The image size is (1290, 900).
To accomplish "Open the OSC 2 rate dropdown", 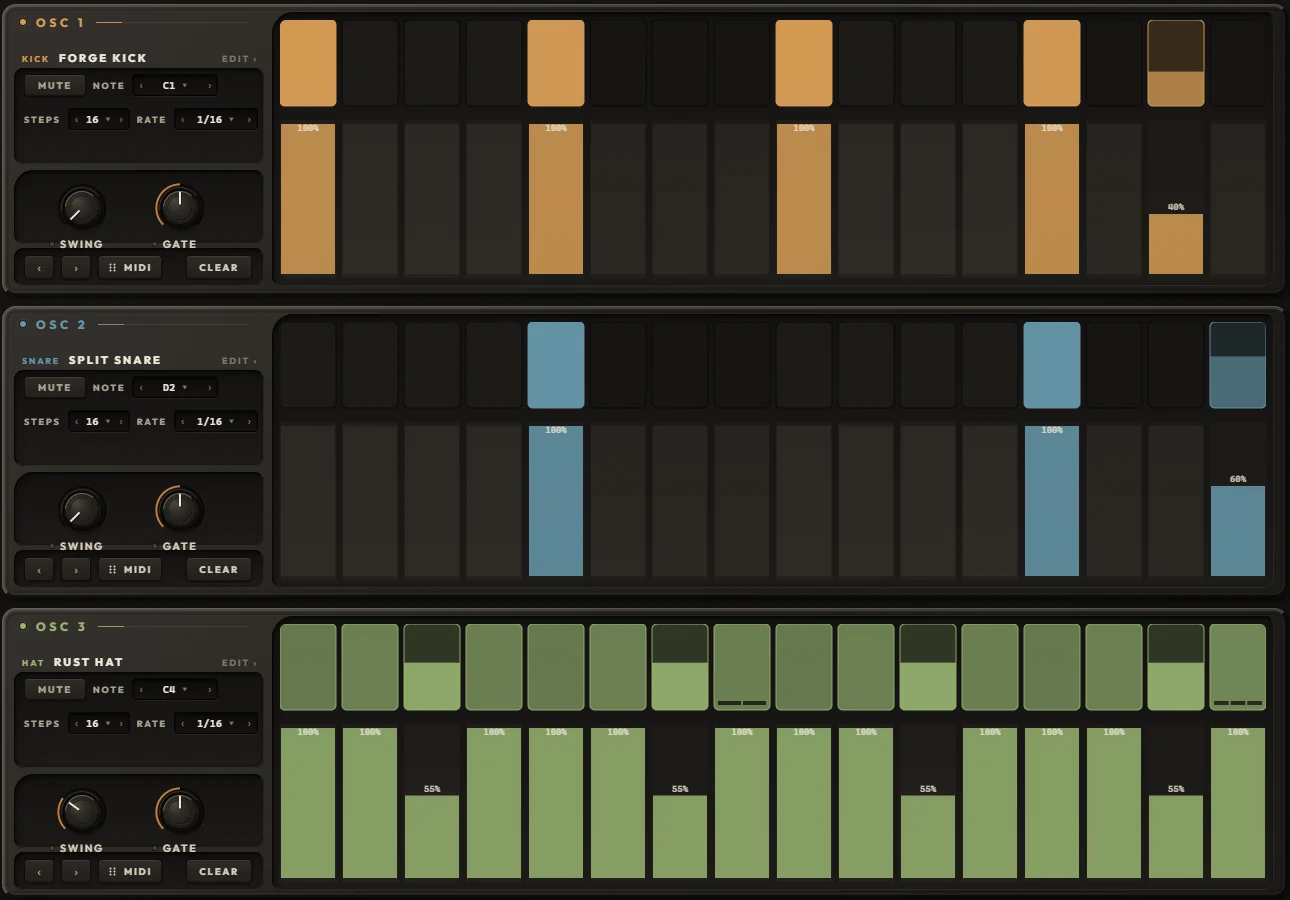I will [216, 422].
